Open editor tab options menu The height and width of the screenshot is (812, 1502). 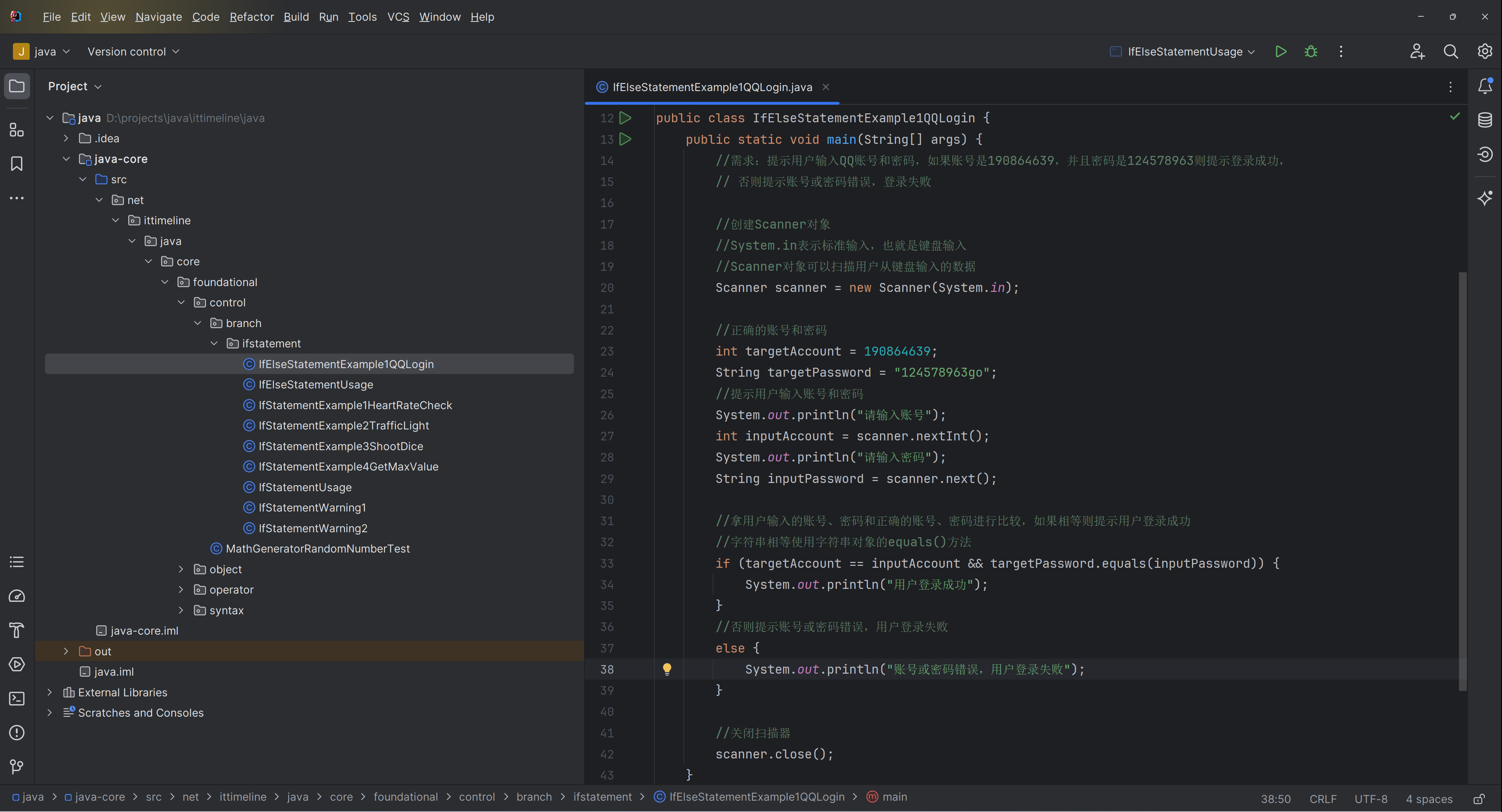coord(1451,87)
